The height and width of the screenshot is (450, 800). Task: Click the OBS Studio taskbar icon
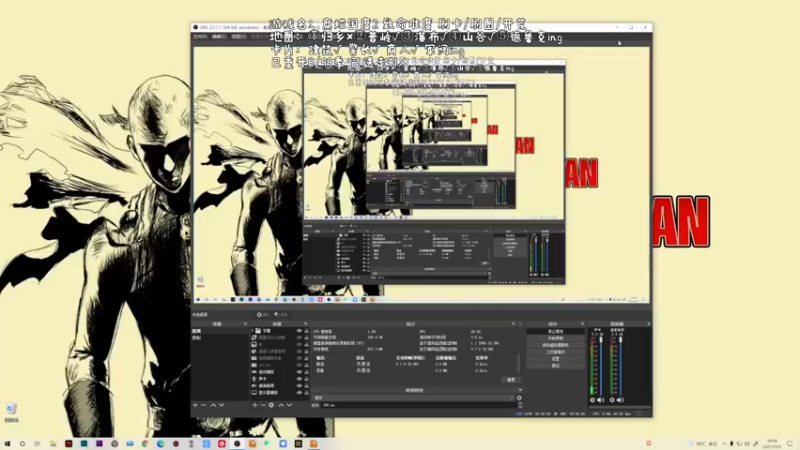[x=237, y=444]
